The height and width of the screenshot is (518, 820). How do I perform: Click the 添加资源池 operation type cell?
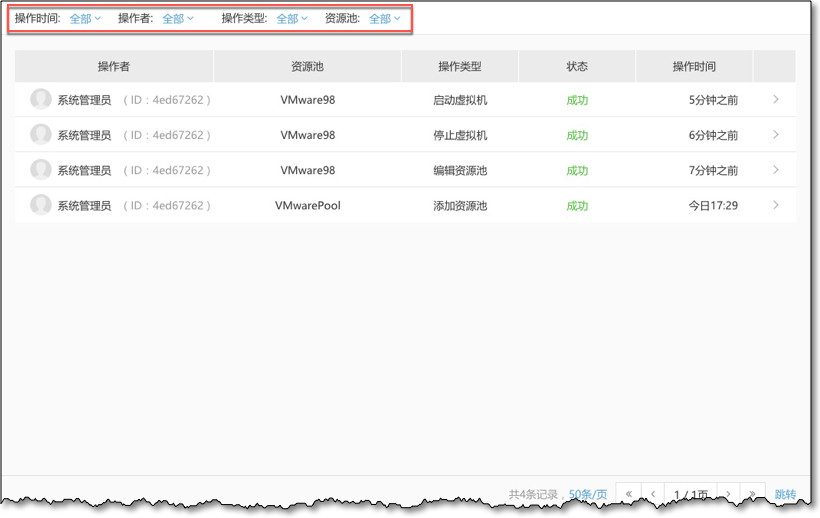click(x=460, y=206)
